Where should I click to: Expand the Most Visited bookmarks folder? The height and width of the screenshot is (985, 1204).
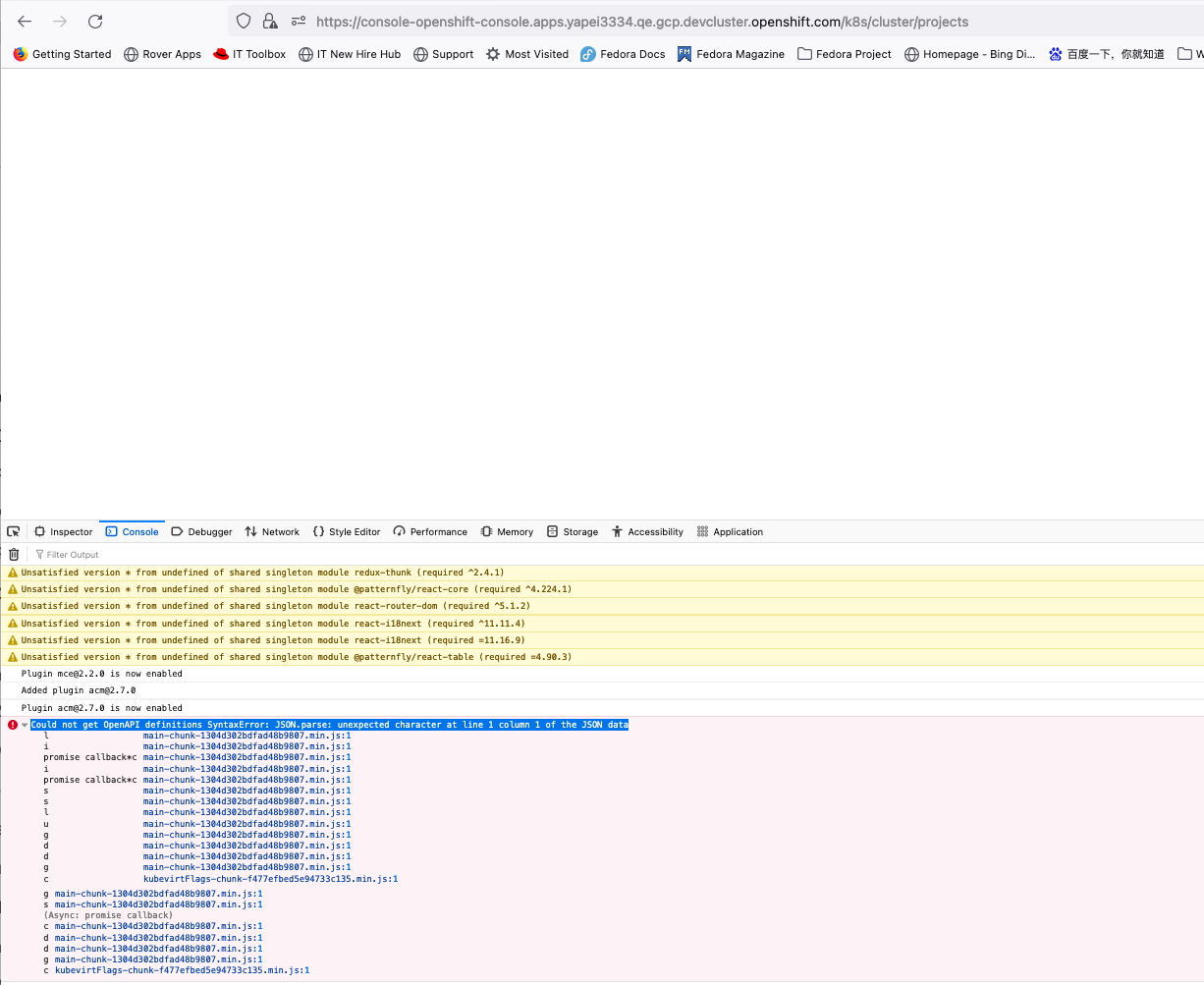coord(527,54)
